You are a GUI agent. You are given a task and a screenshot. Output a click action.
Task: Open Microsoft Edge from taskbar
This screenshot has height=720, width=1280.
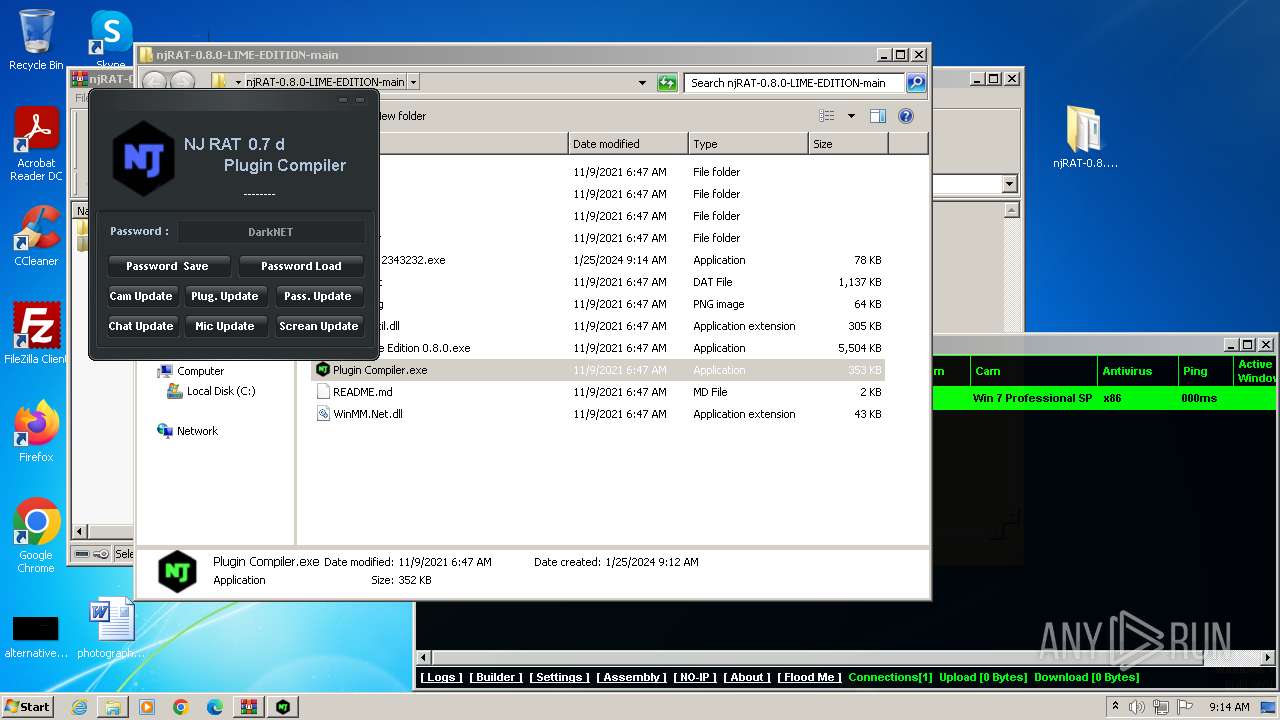pyautogui.click(x=215, y=707)
